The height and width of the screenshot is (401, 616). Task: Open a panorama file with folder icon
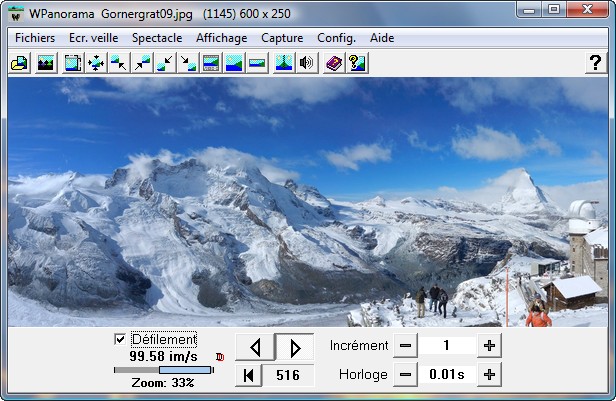pos(20,63)
